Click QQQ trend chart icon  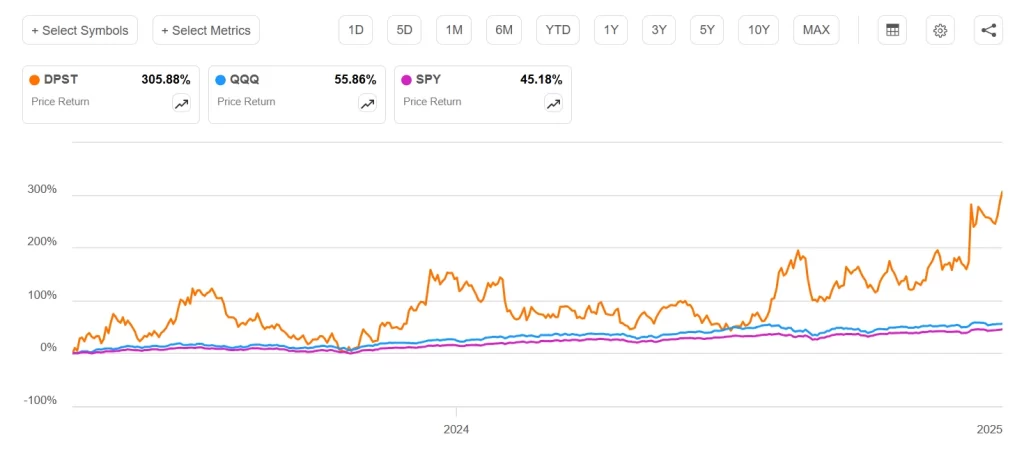(x=367, y=103)
